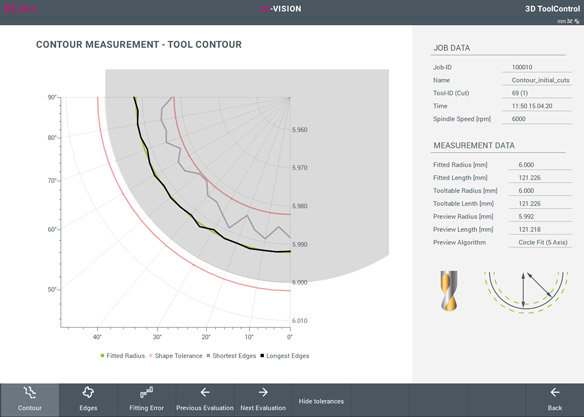The width and height of the screenshot is (584, 417).
Task: Toggle Shape Tolerance legend entry
Action: click(x=176, y=356)
